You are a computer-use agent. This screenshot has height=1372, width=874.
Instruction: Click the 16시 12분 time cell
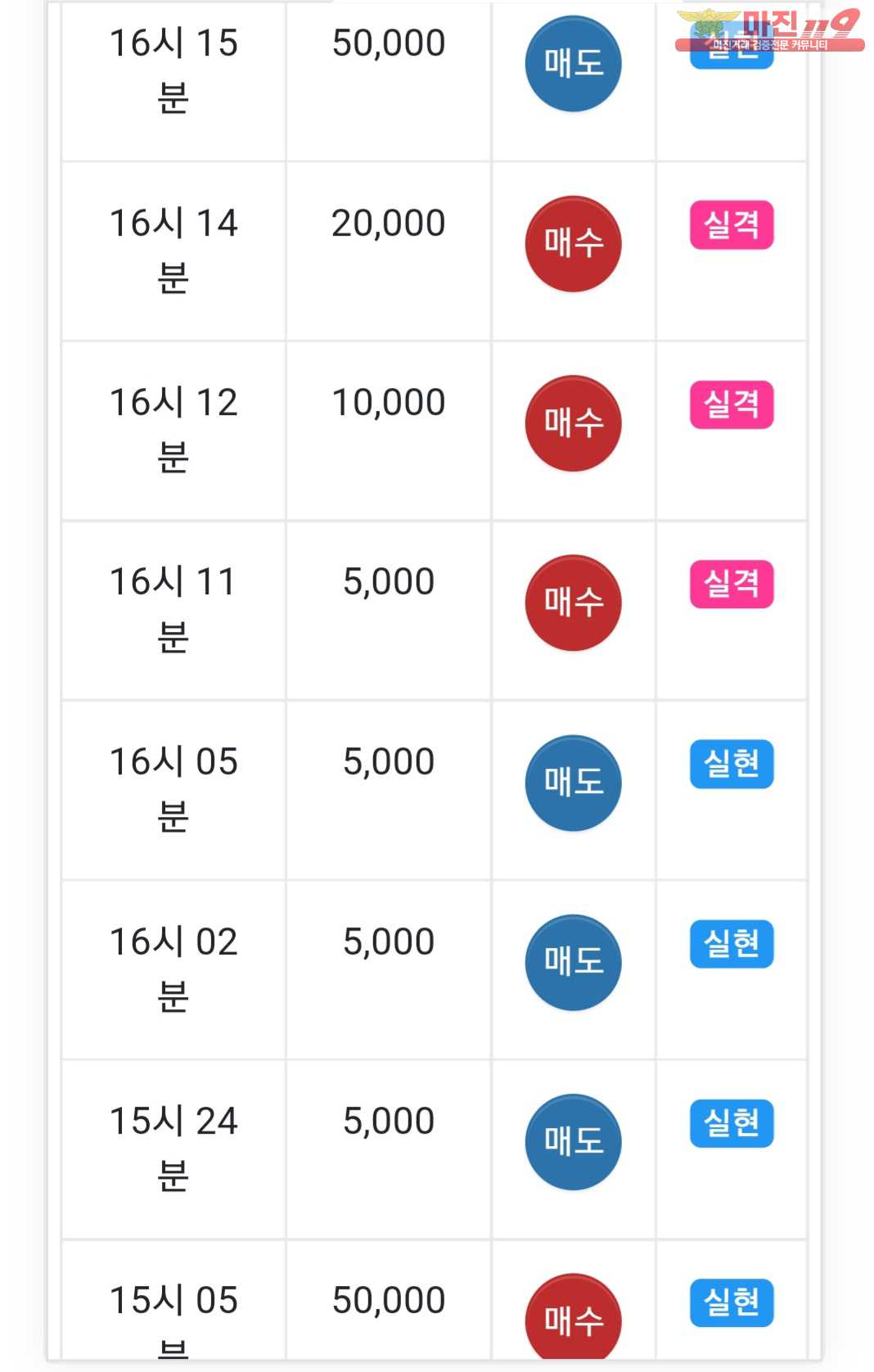(x=173, y=429)
